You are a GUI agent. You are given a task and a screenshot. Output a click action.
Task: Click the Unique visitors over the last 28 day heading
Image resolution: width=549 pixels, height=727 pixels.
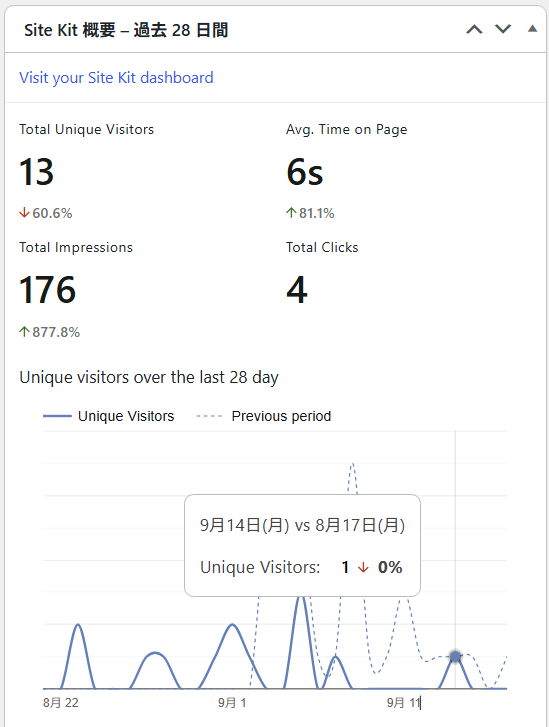point(149,377)
